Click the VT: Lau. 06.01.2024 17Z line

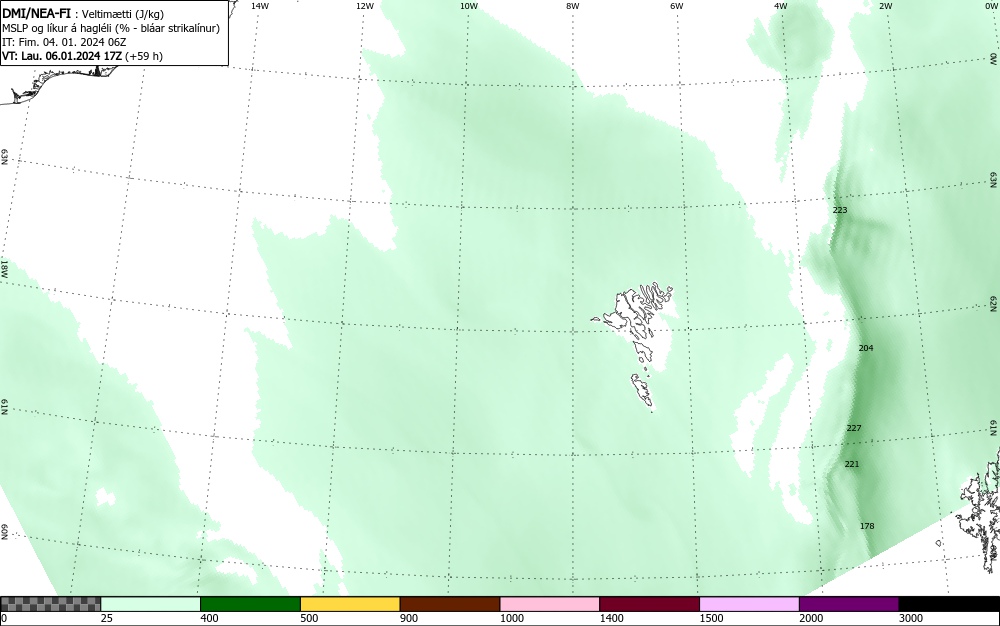[82, 56]
